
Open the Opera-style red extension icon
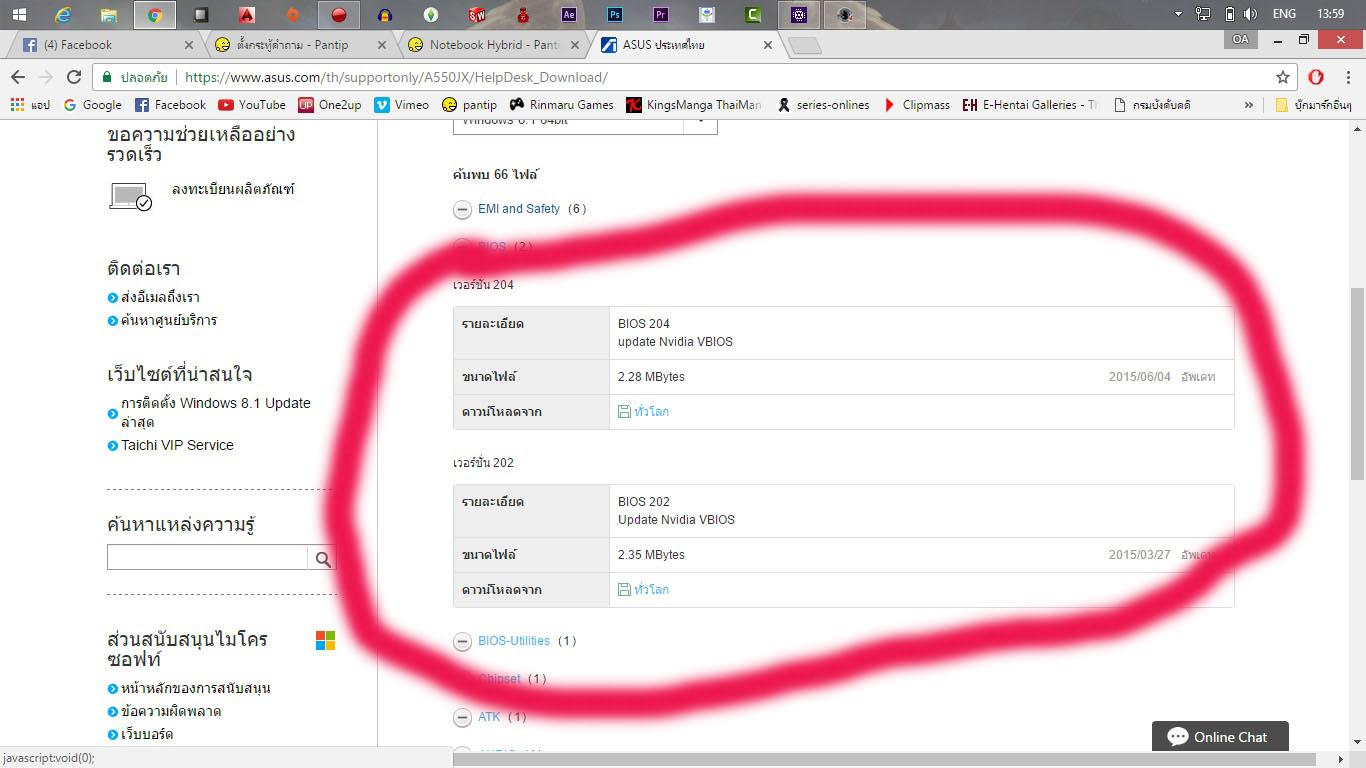[x=1316, y=77]
